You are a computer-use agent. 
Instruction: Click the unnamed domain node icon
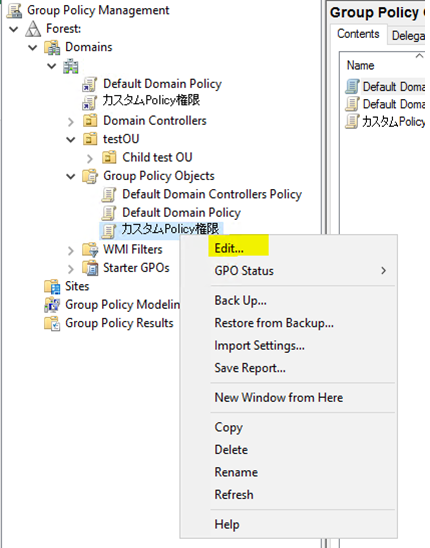coord(71,66)
